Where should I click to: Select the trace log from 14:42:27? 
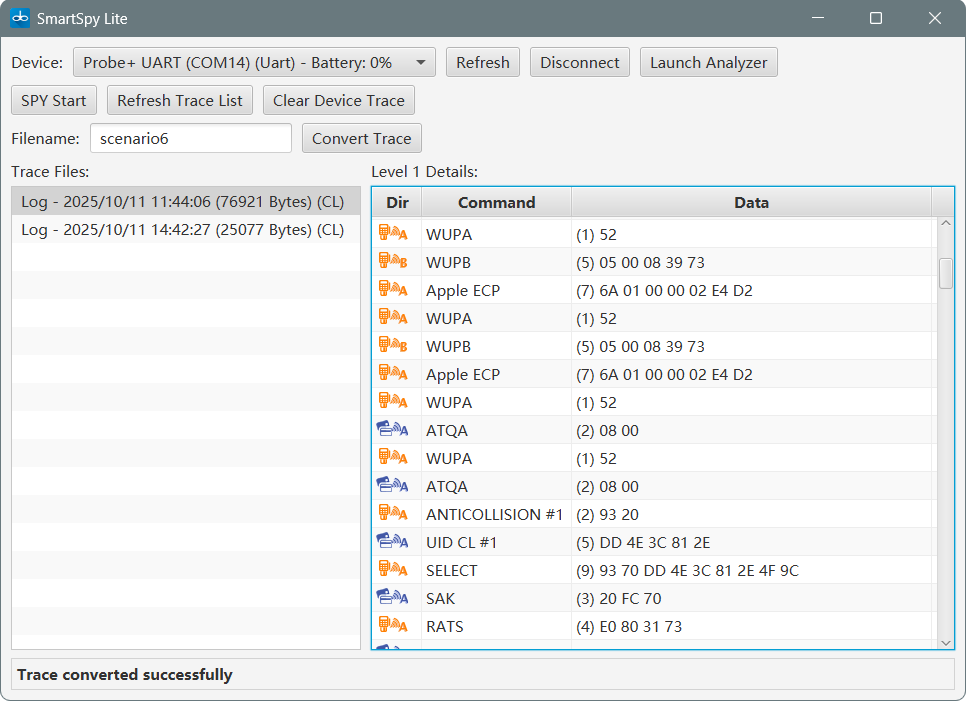click(185, 230)
